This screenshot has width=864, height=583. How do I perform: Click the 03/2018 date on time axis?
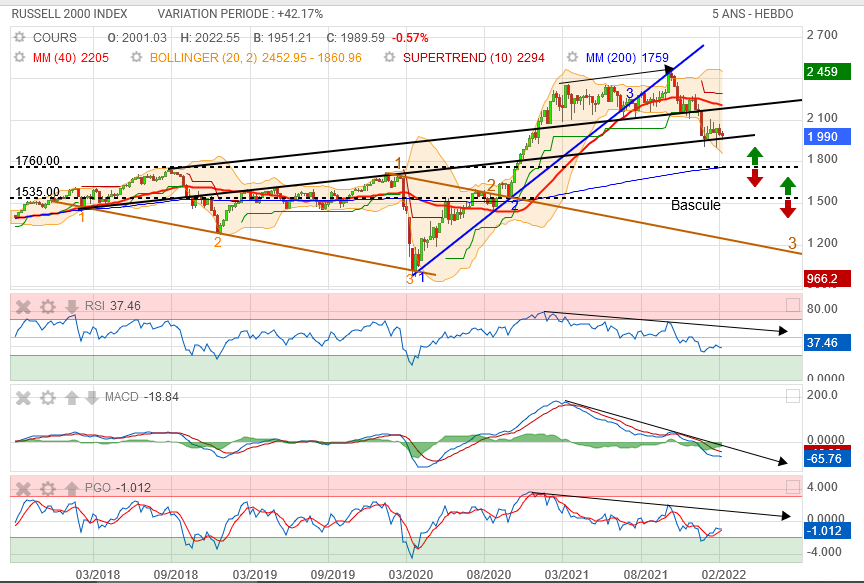[98, 575]
